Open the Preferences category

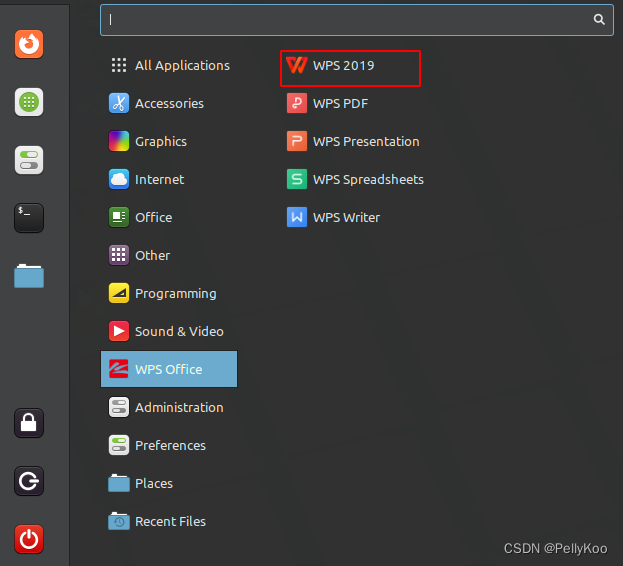pyautogui.click(x=170, y=446)
